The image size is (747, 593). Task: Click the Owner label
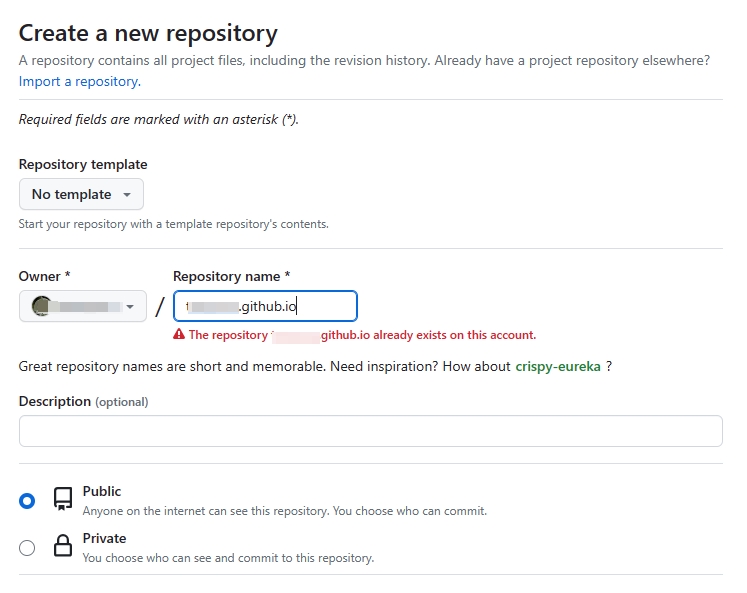coord(44,276)
